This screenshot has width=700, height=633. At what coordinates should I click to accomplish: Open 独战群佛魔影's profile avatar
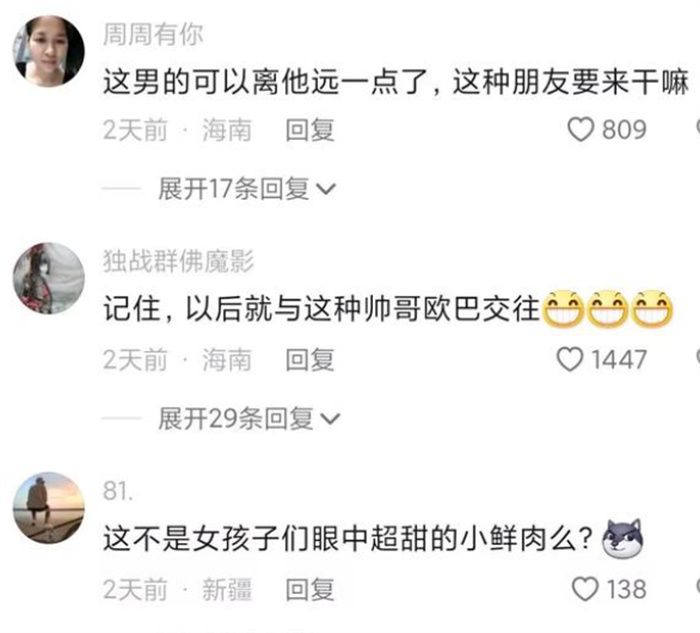coord(49,278)
